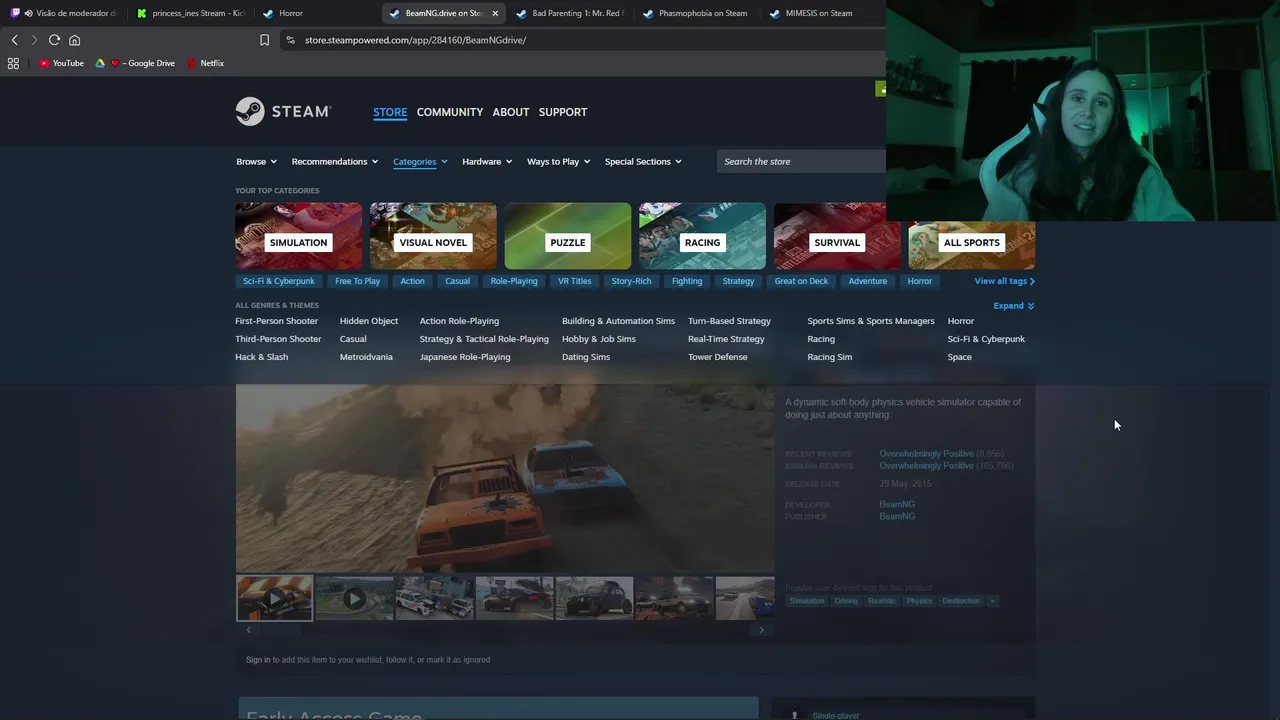This screenshot has height=720, width=1280.
Task: Switch to Visão de moderador tab
Action: [65, 13]
